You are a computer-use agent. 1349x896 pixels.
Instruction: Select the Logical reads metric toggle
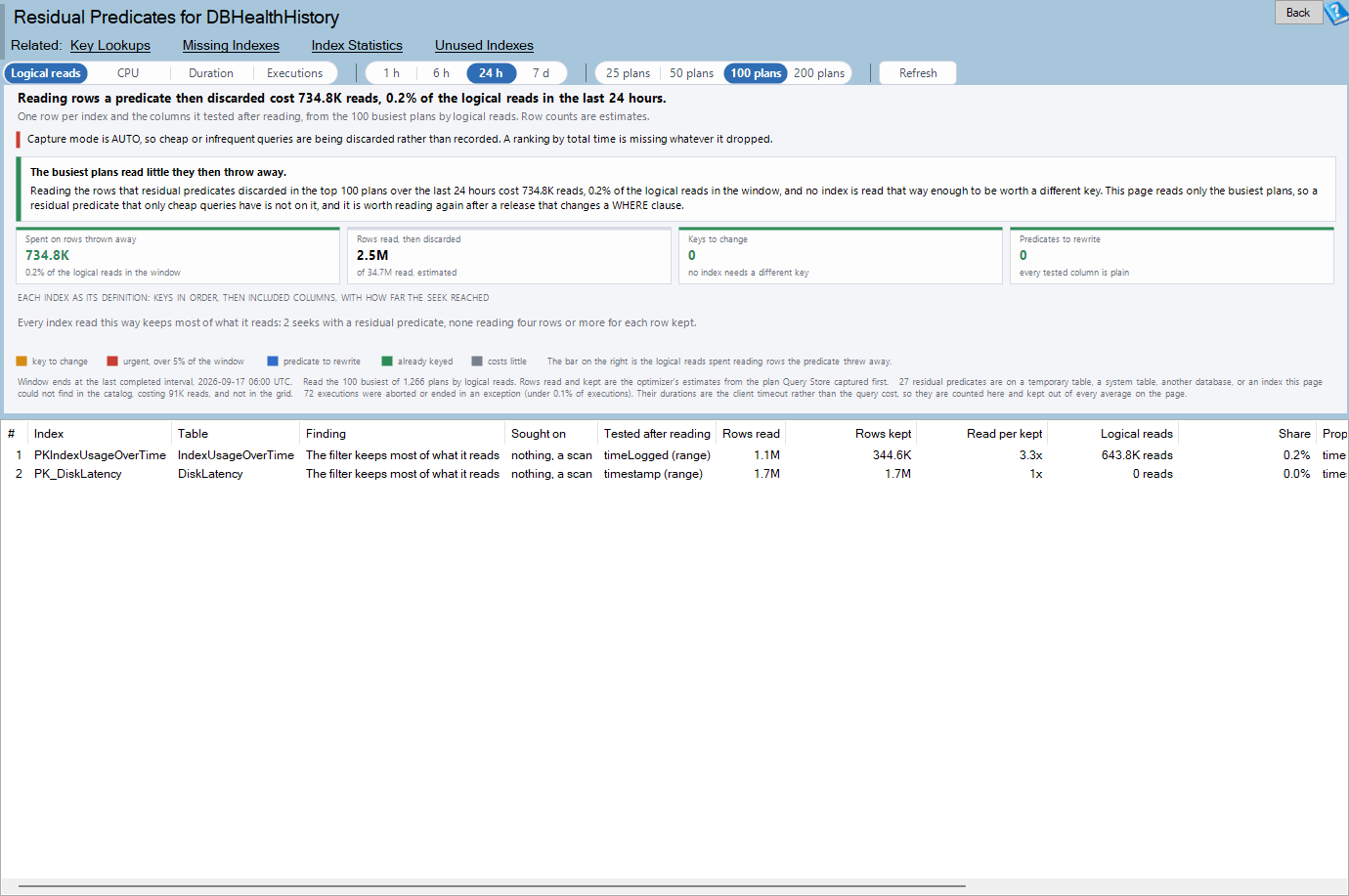click(x=46, y=73)
